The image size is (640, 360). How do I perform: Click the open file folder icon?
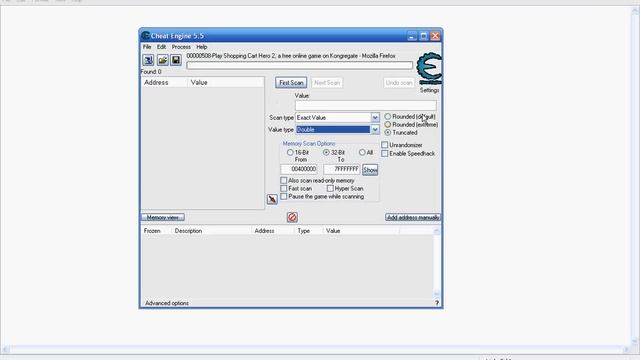pos(162,60)
